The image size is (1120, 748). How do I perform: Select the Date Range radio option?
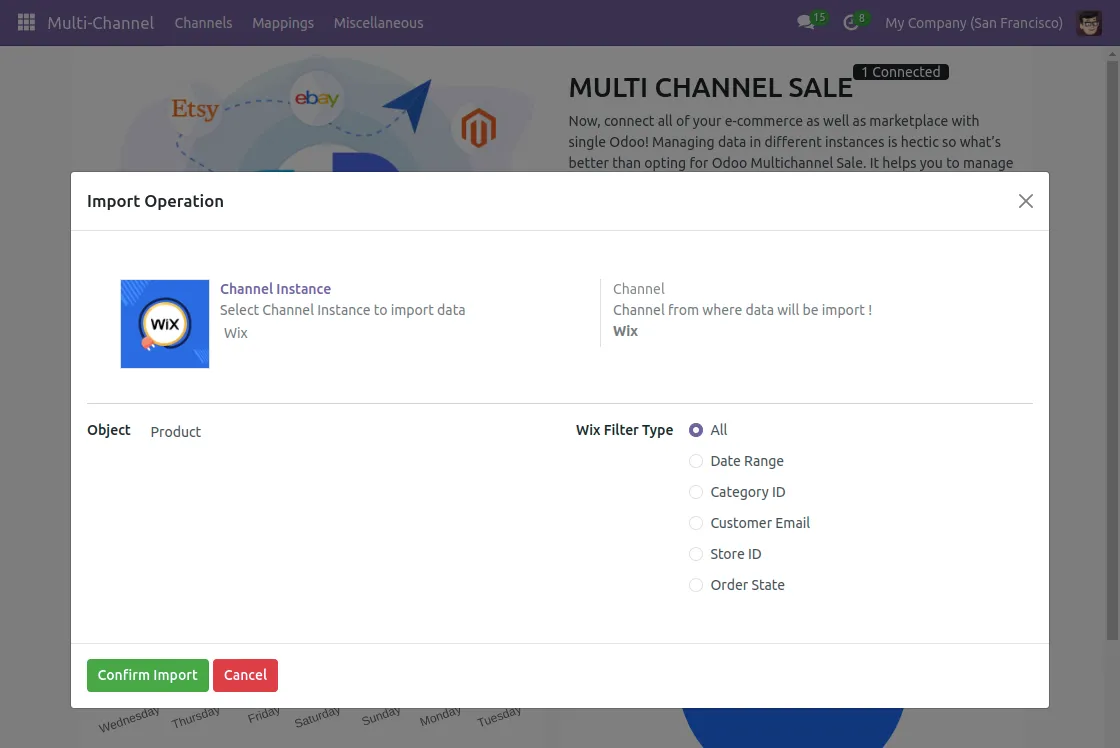[x=696, y=461]
